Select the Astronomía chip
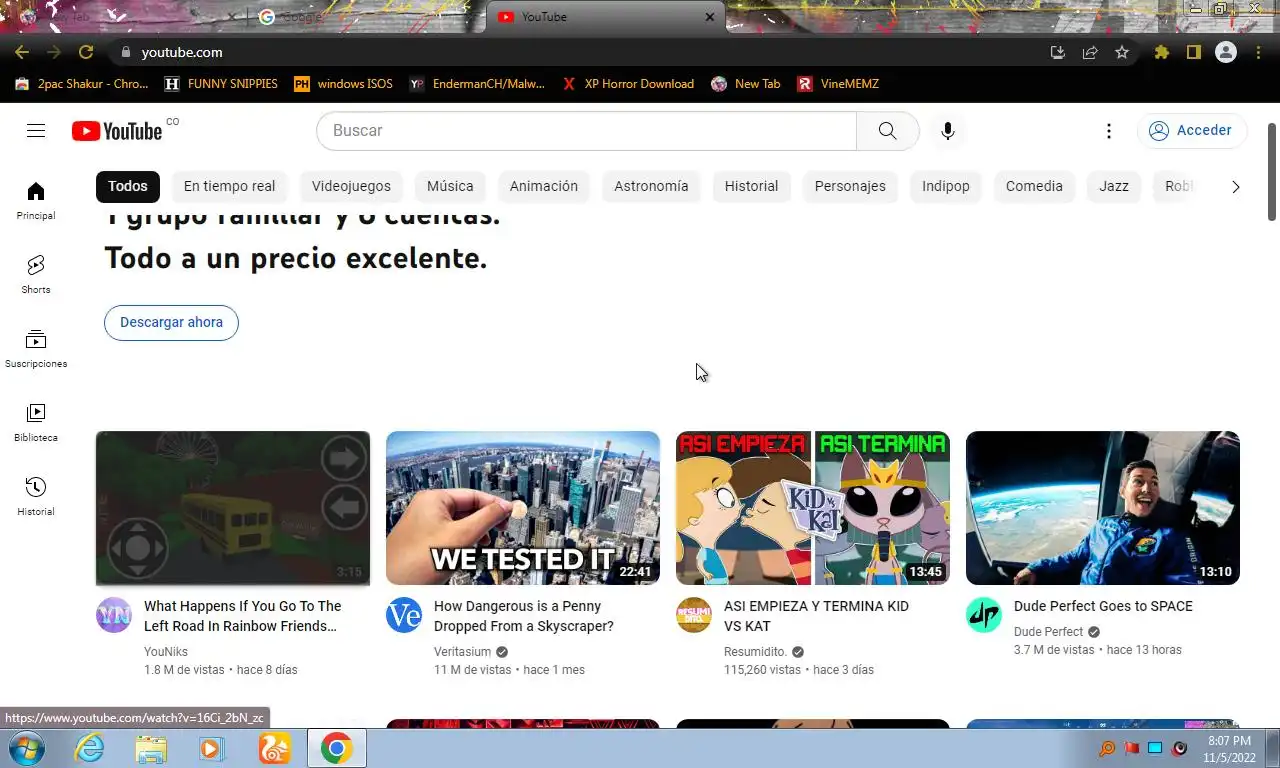The width and height of the screenshot is (1280, 768). (x=651, y=186)
